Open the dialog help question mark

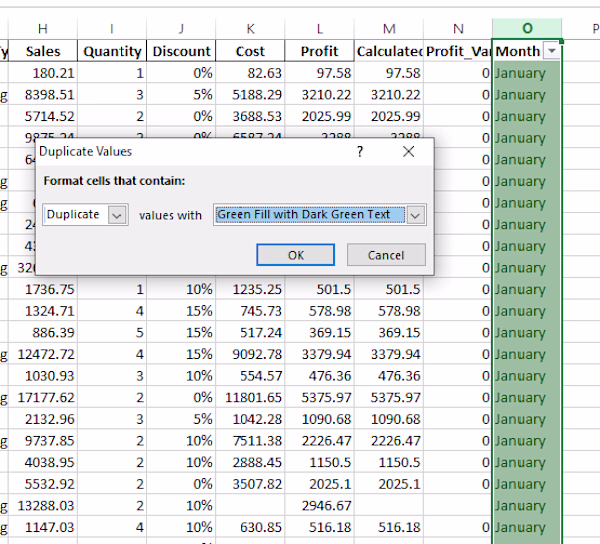click(360, 151)
